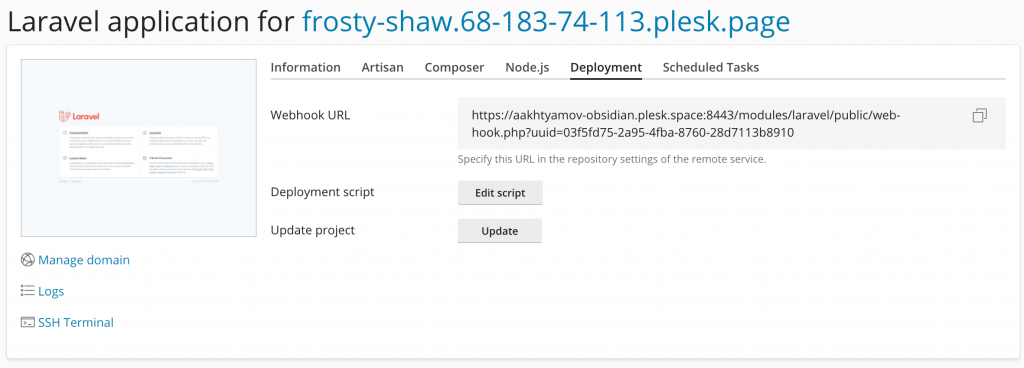Switch to the Artisan tab
The height and width of the screenshot is (368, 1024).
tap(383, 67)
